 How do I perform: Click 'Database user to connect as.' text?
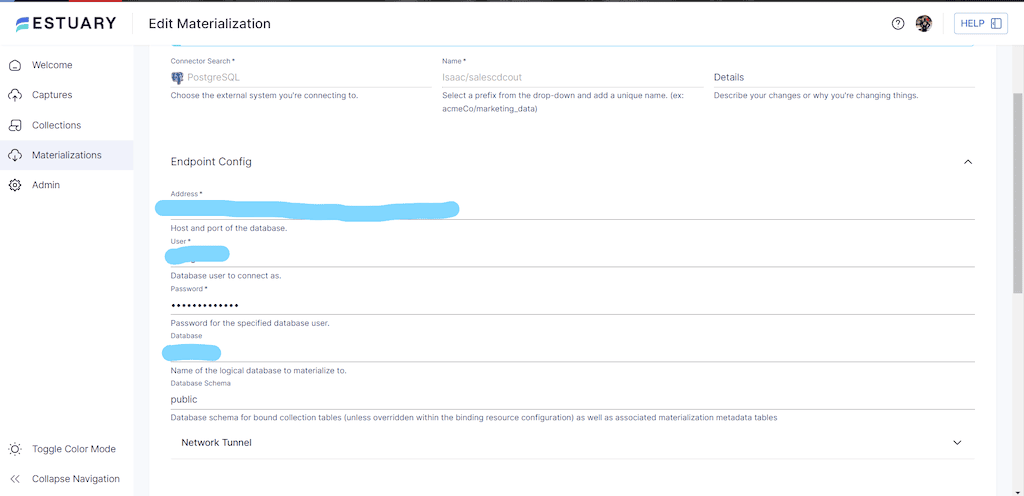point(226,276)
